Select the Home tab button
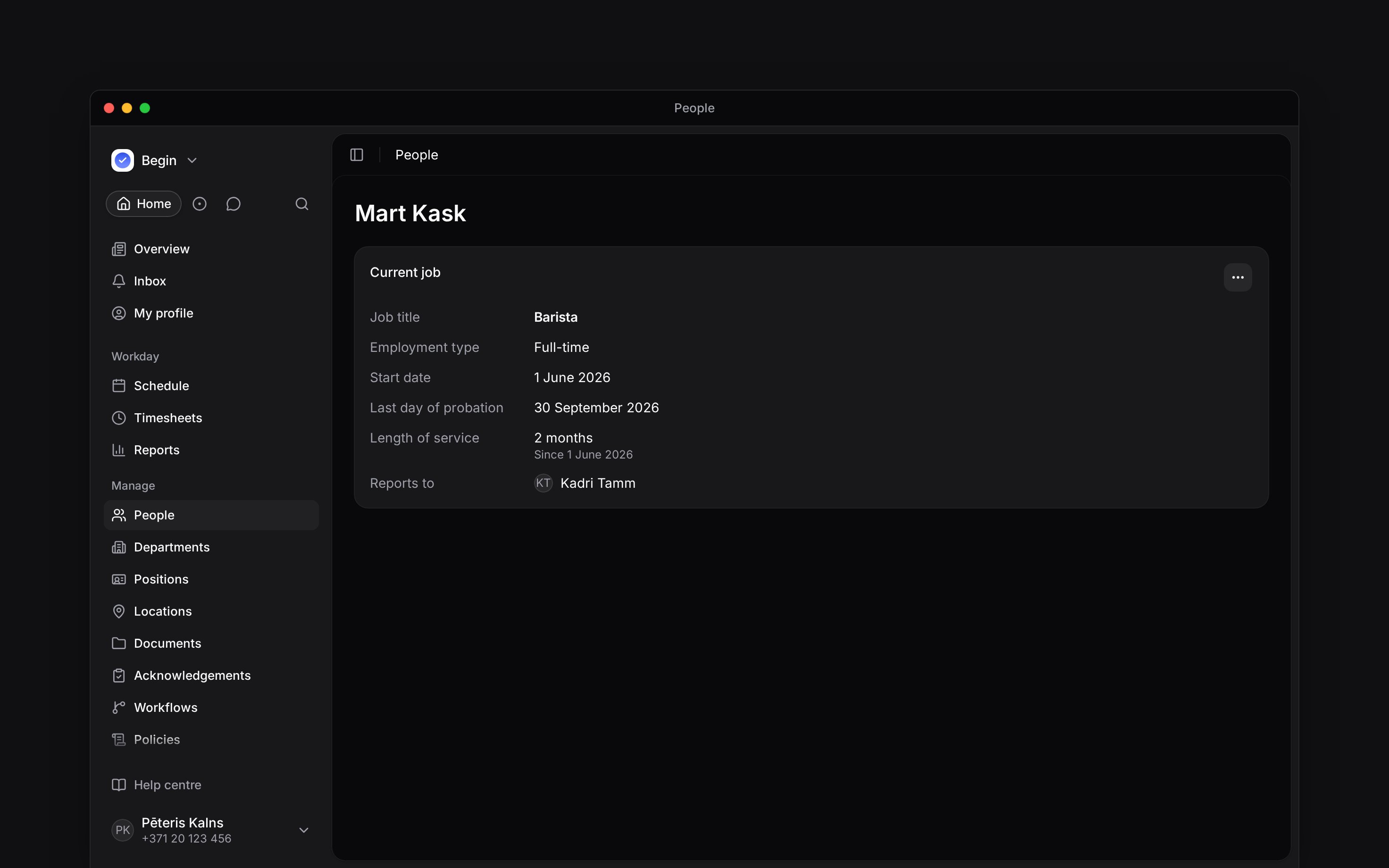Screen dimensions: 1389x868 [x=143, y=204]
